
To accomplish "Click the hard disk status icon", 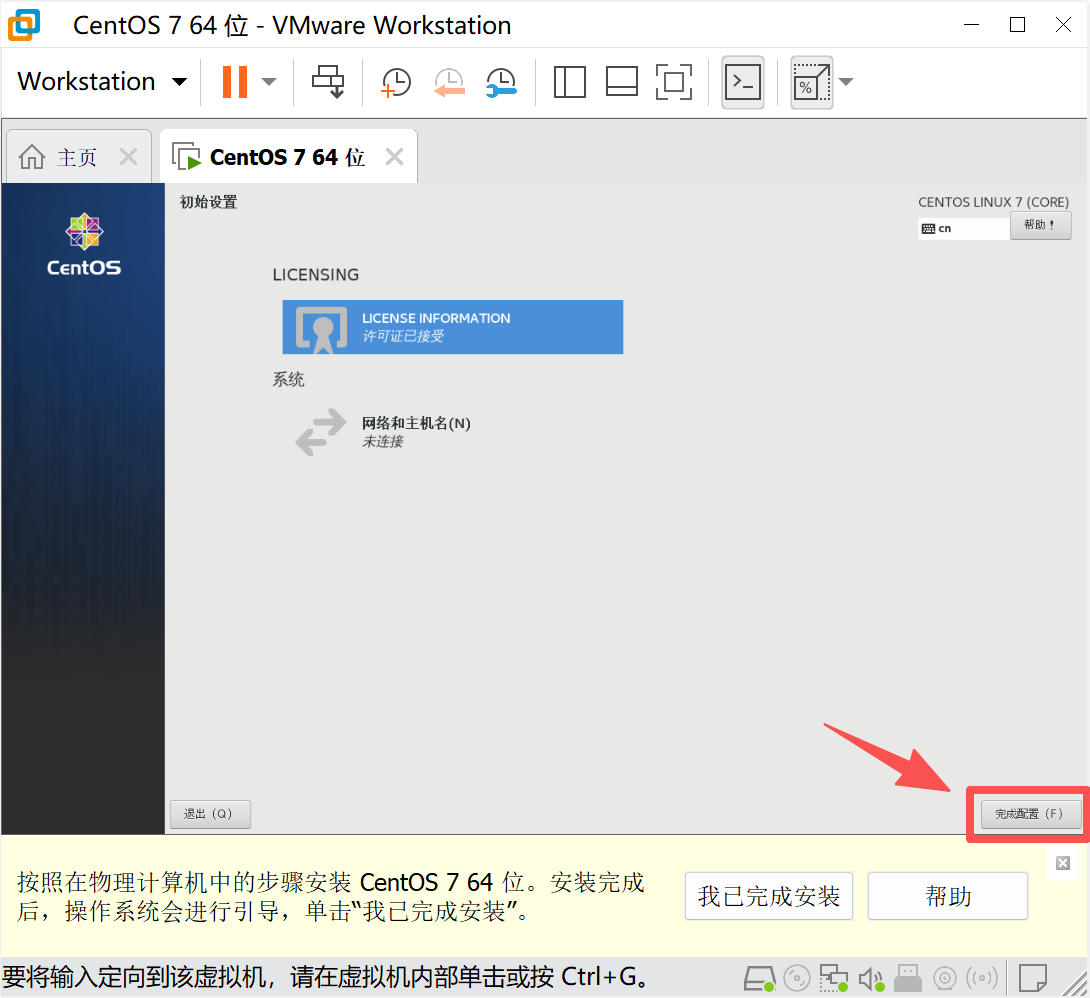I will (x=759, y=979).
